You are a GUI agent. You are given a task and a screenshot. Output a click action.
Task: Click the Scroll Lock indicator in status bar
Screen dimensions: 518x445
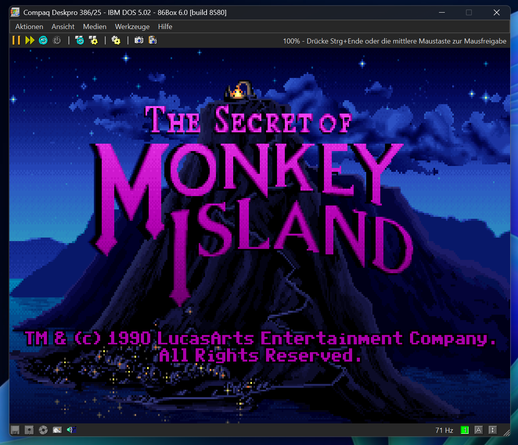click(x=492, y=430)
